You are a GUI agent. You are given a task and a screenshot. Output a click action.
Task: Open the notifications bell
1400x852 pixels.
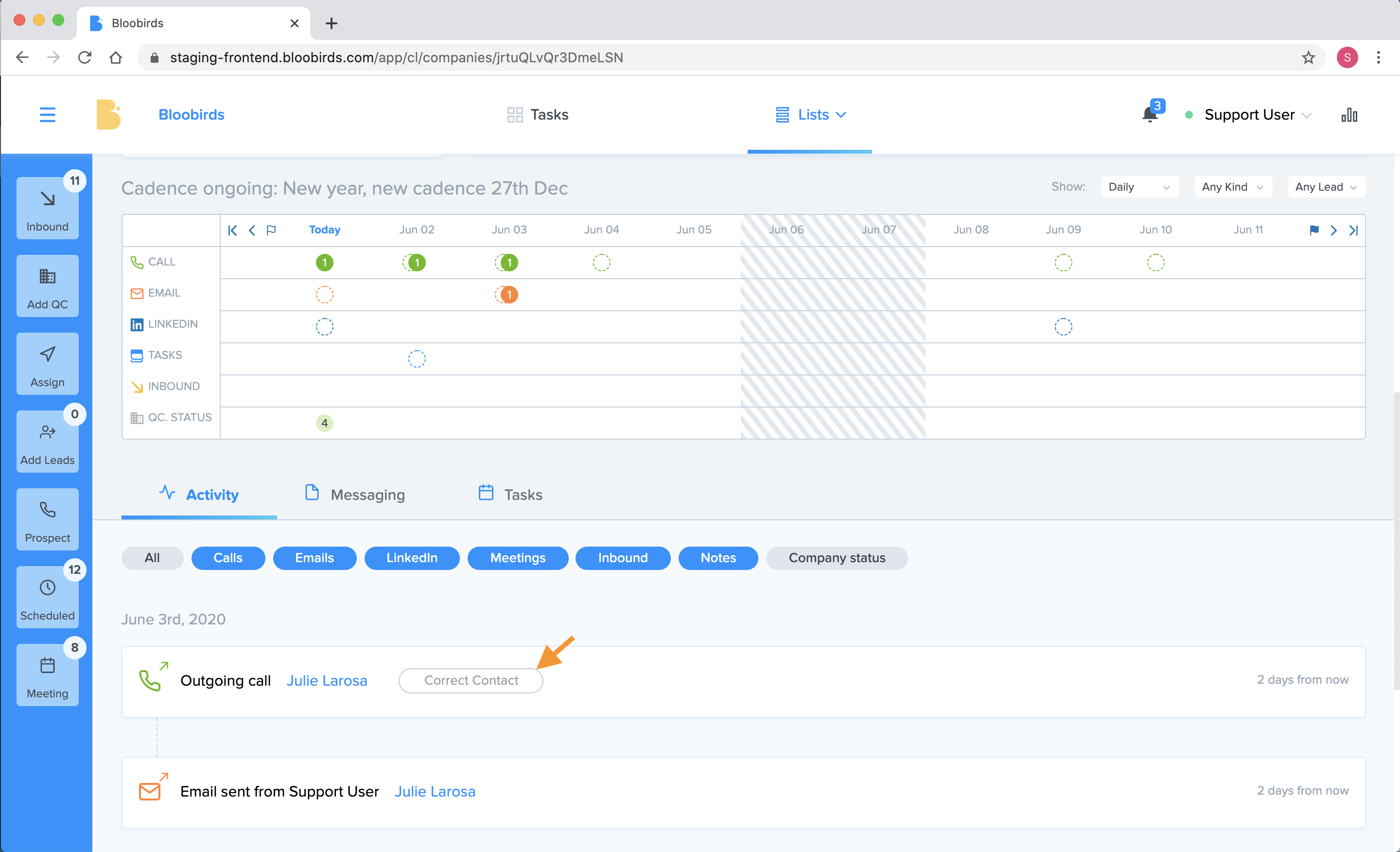pos(1150,114)
